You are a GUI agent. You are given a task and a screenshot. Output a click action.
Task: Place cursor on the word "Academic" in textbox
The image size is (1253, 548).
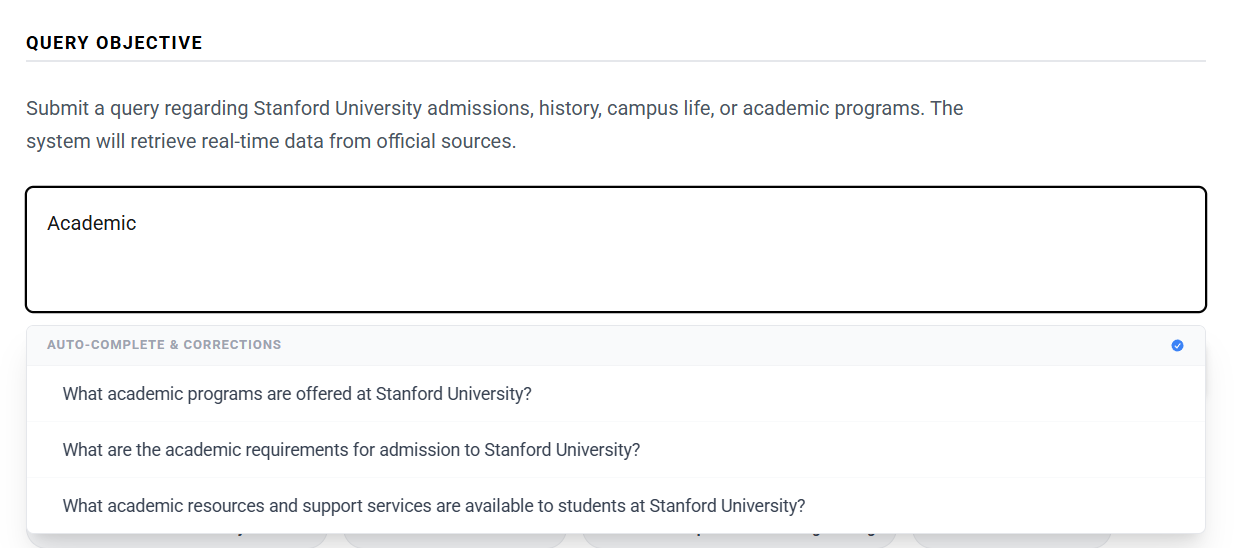point(92,223)
